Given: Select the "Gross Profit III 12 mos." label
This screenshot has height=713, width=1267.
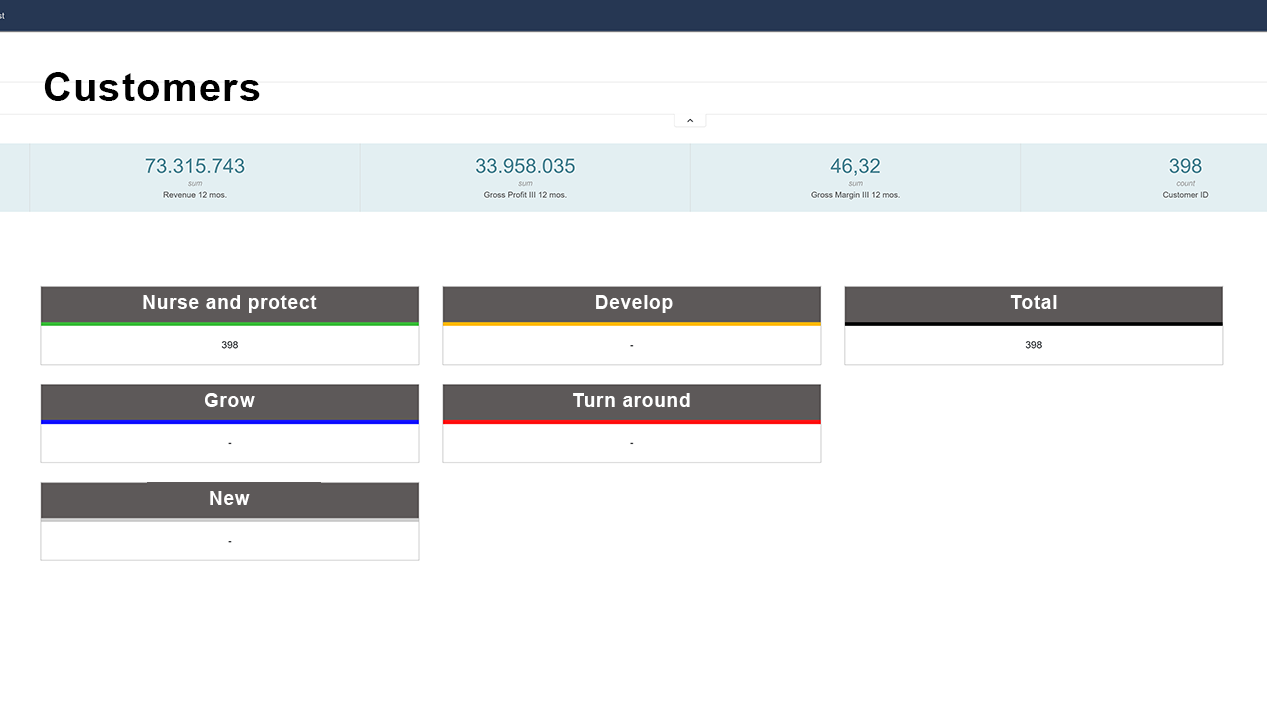Looking at the screenshot, I should pos(525,195).
